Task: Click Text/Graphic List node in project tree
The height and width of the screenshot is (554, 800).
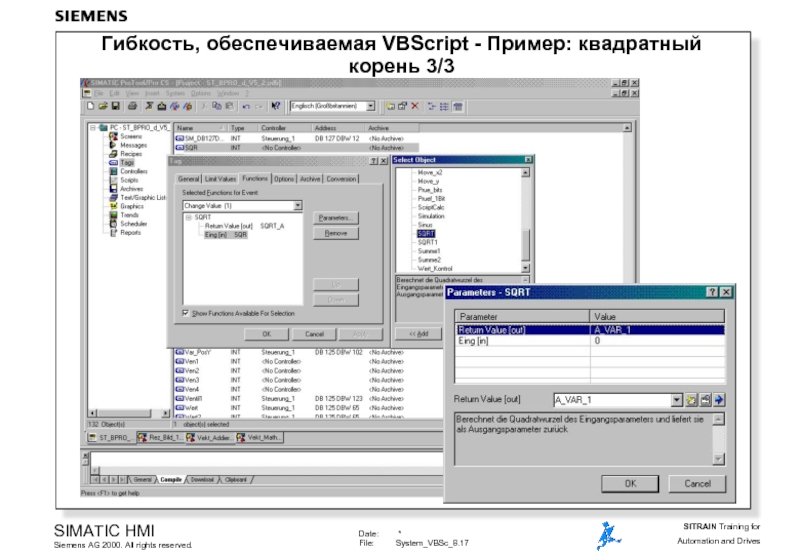Action: [x=143, y=197]
